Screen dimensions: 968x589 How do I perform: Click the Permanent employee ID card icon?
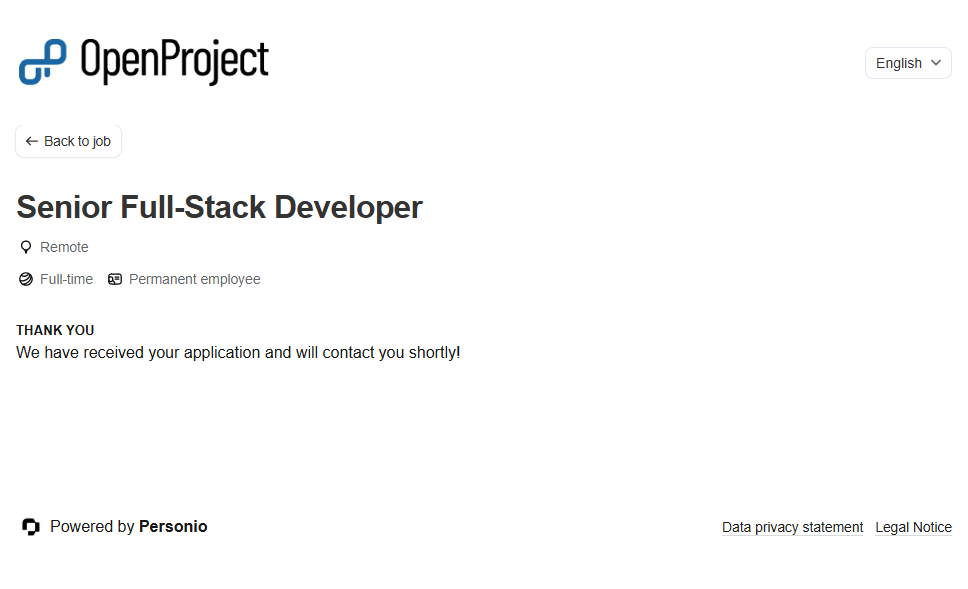point(115,279)
